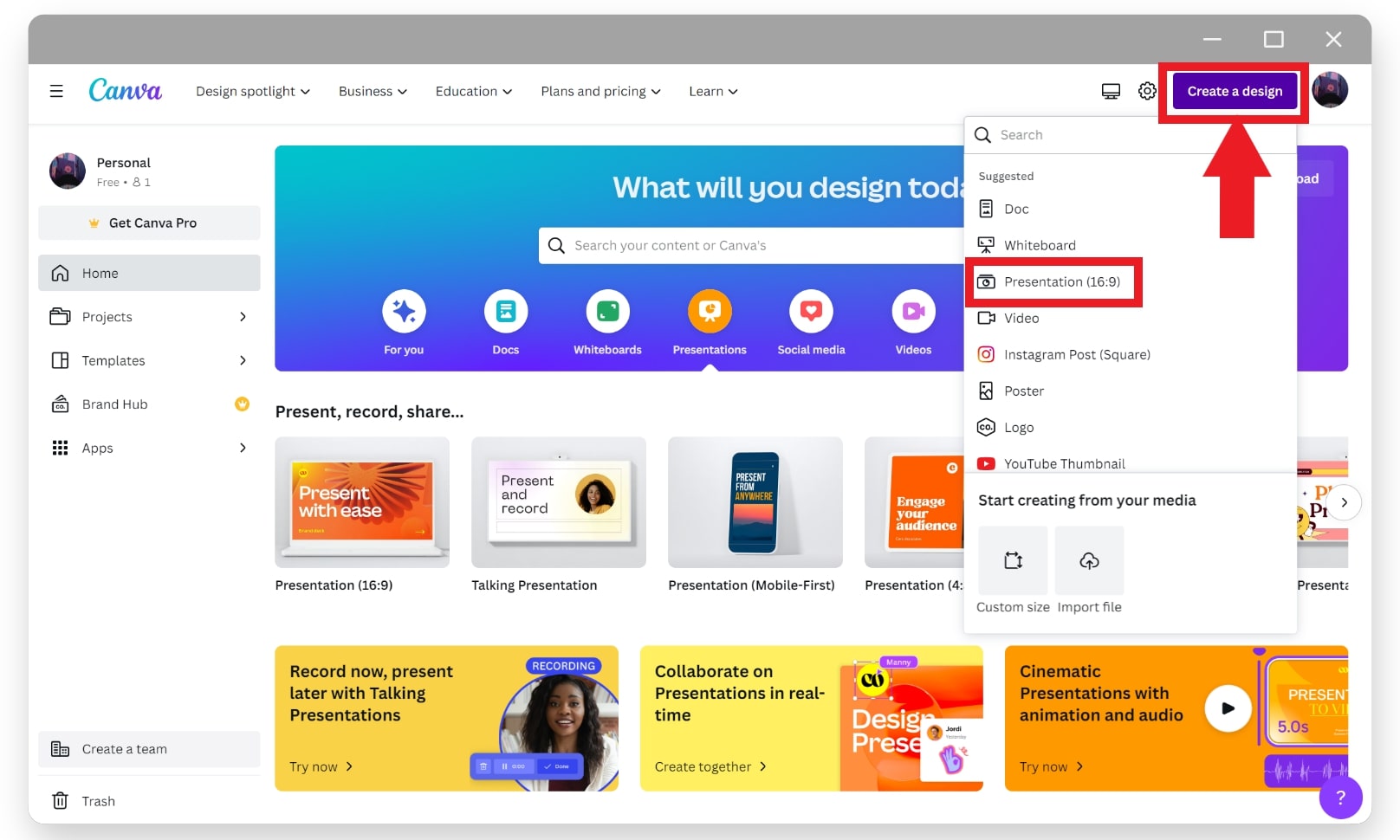Expand the Design spotlight menu
1400x840 pixels.
tap(252, 91)
